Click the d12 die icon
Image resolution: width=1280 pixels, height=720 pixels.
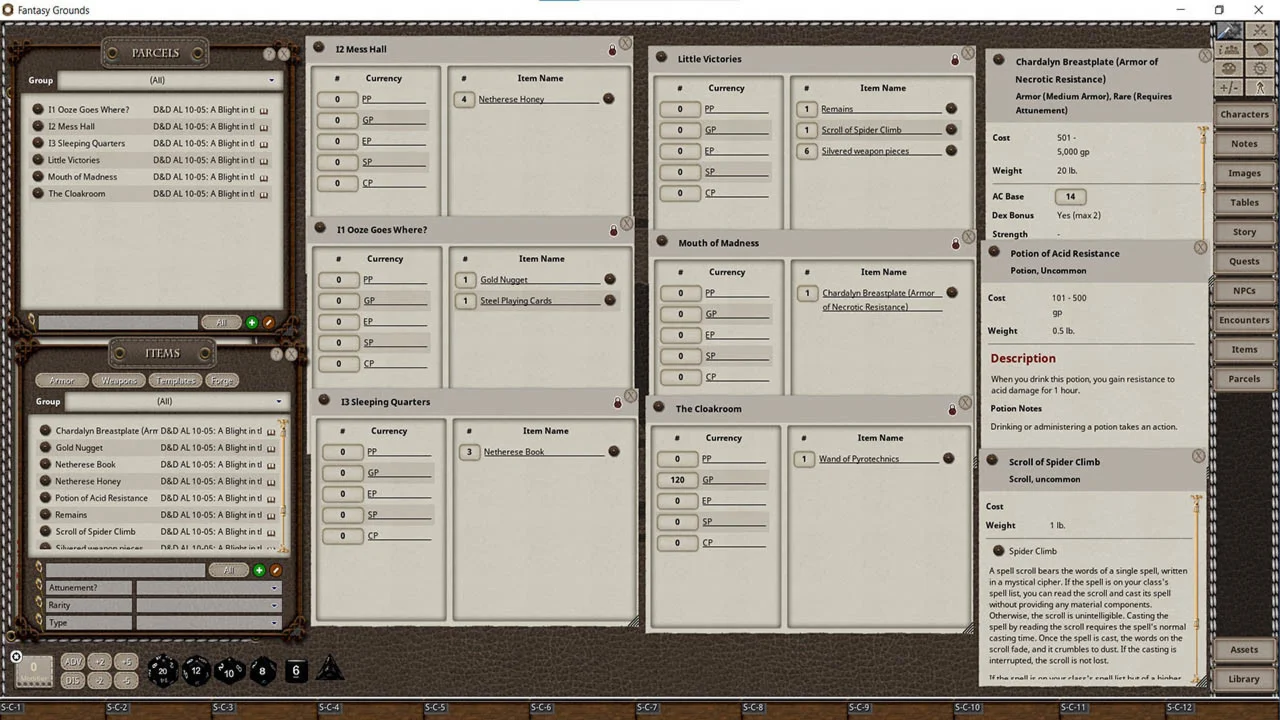196,671
